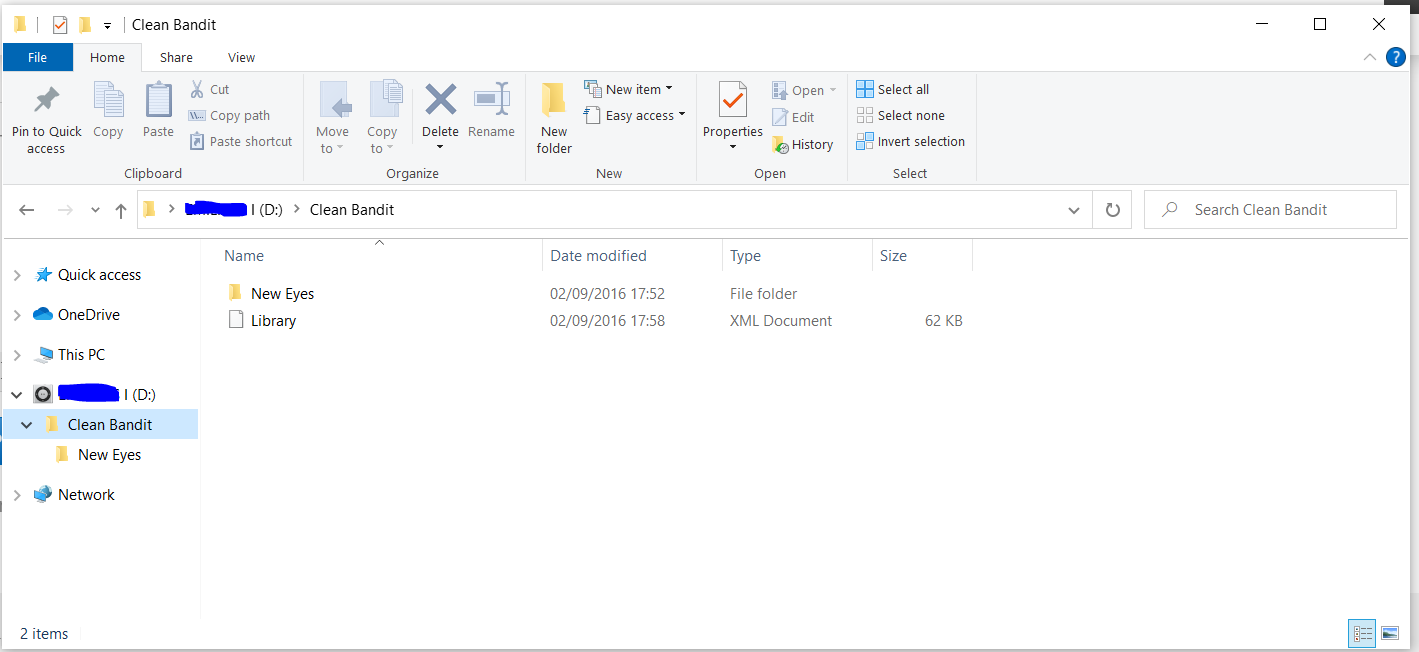Click D: drive segment in address bar
Image resolution: width=1419 pixels, height=652 pixels.
point(234,210)
